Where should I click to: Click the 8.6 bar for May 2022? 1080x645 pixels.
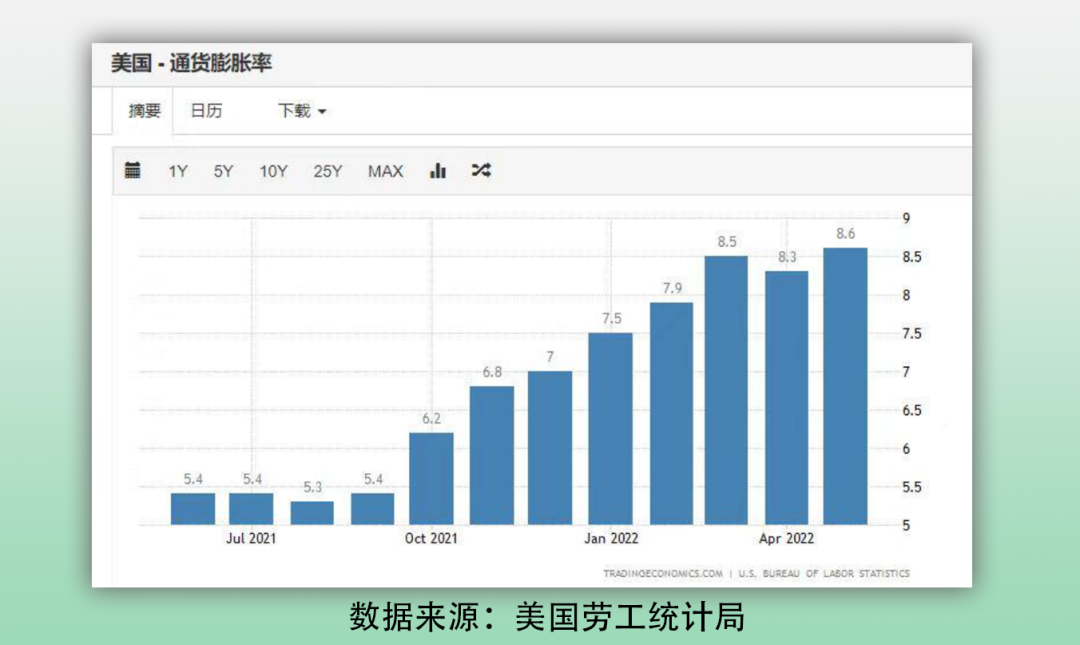pos(845,386)
